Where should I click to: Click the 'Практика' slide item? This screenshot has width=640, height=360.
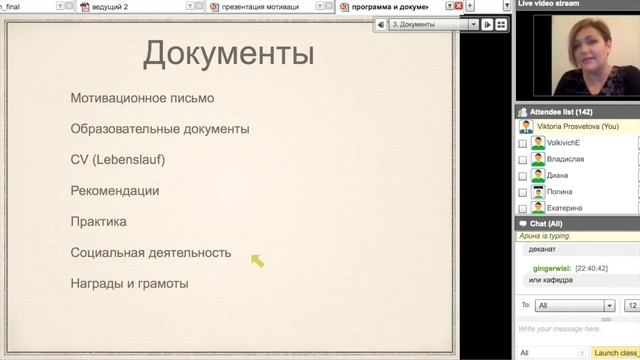tap(98, 222)
